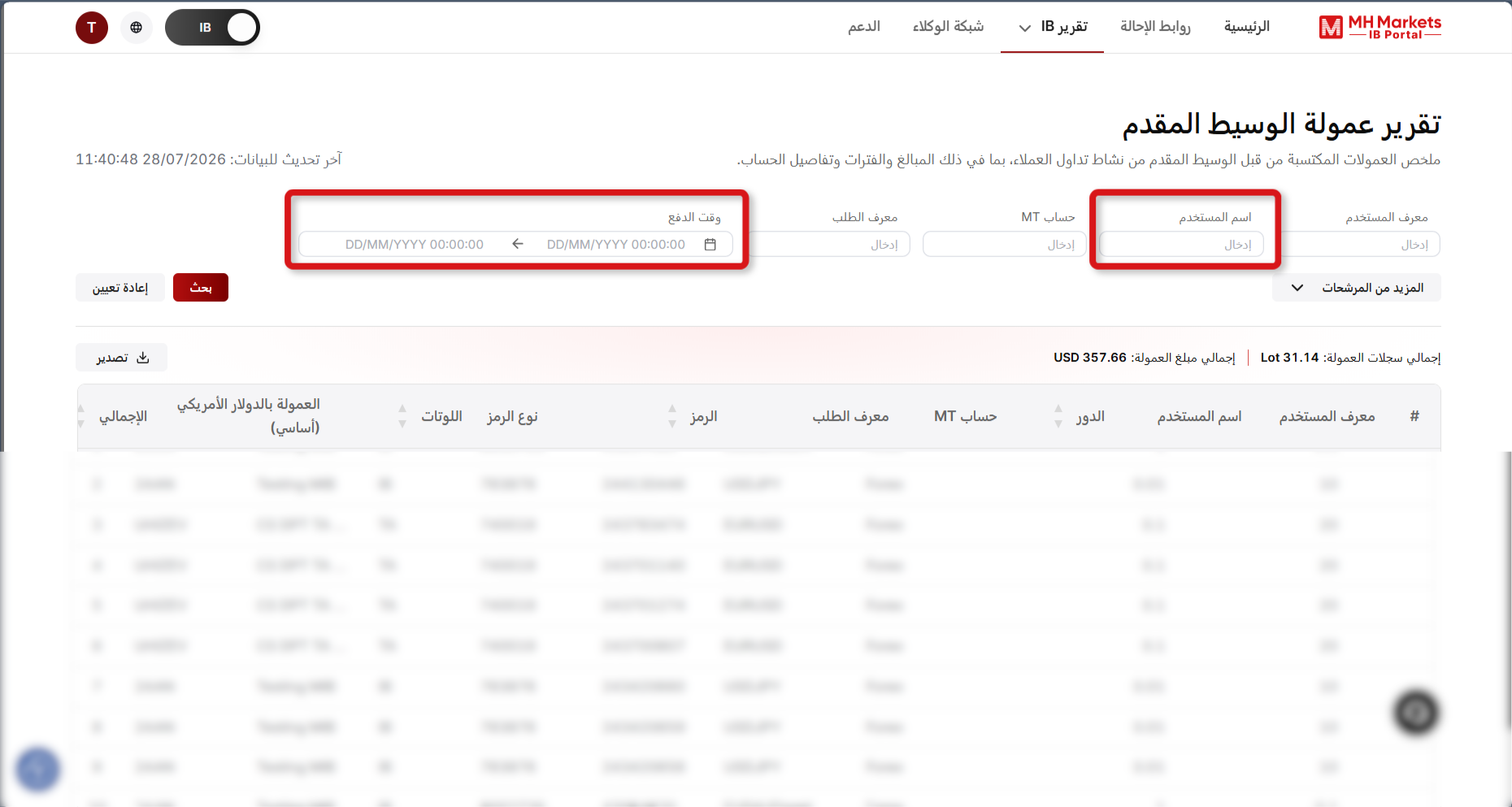
Task: Click the معرف الطلب input field
Action: (828, 245)
